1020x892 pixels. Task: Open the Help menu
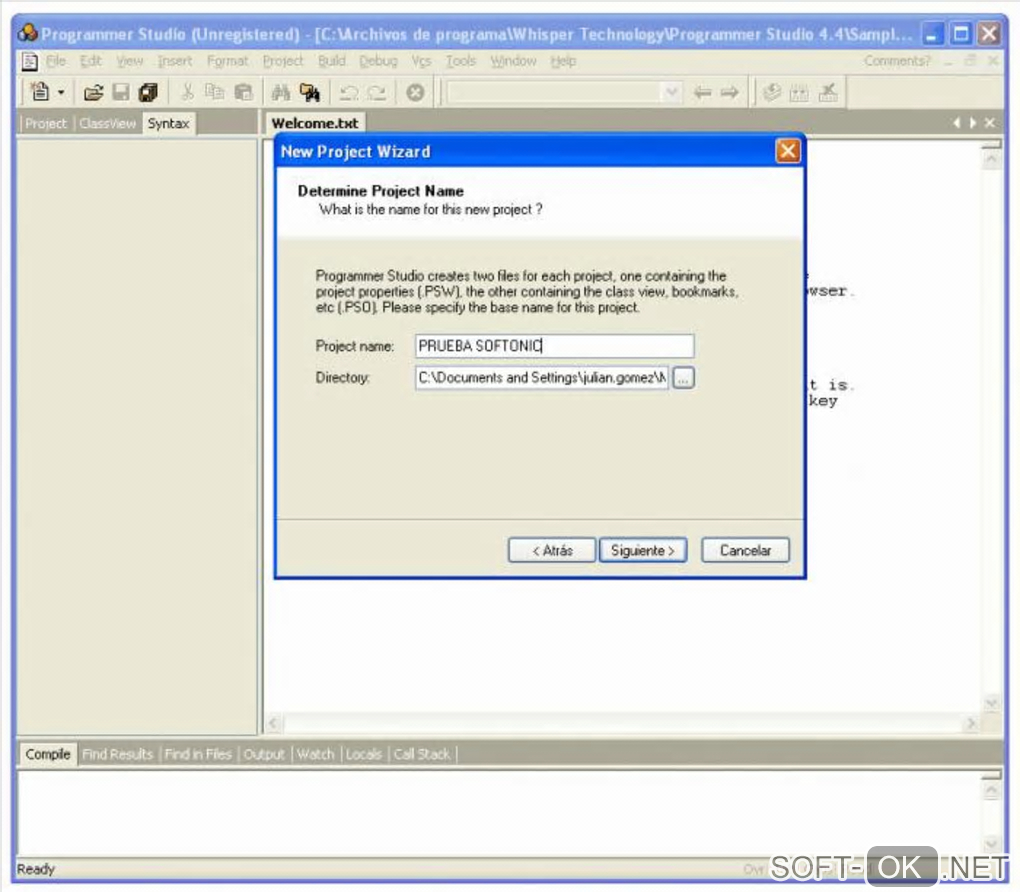[x=563, y=61]
